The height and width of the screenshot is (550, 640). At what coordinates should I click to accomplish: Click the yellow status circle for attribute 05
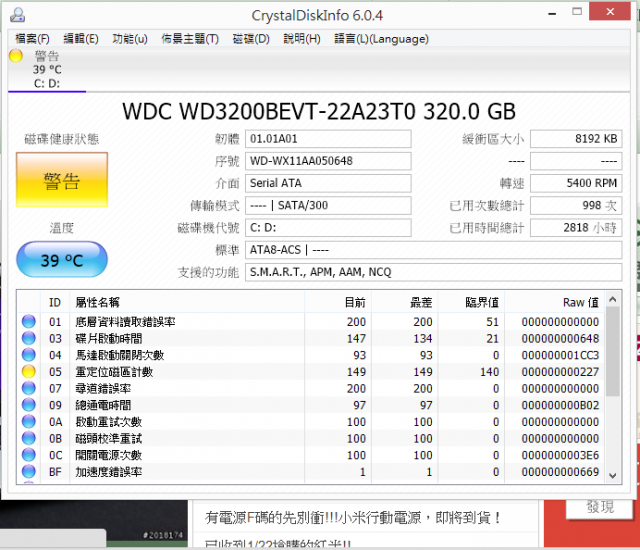29,372
